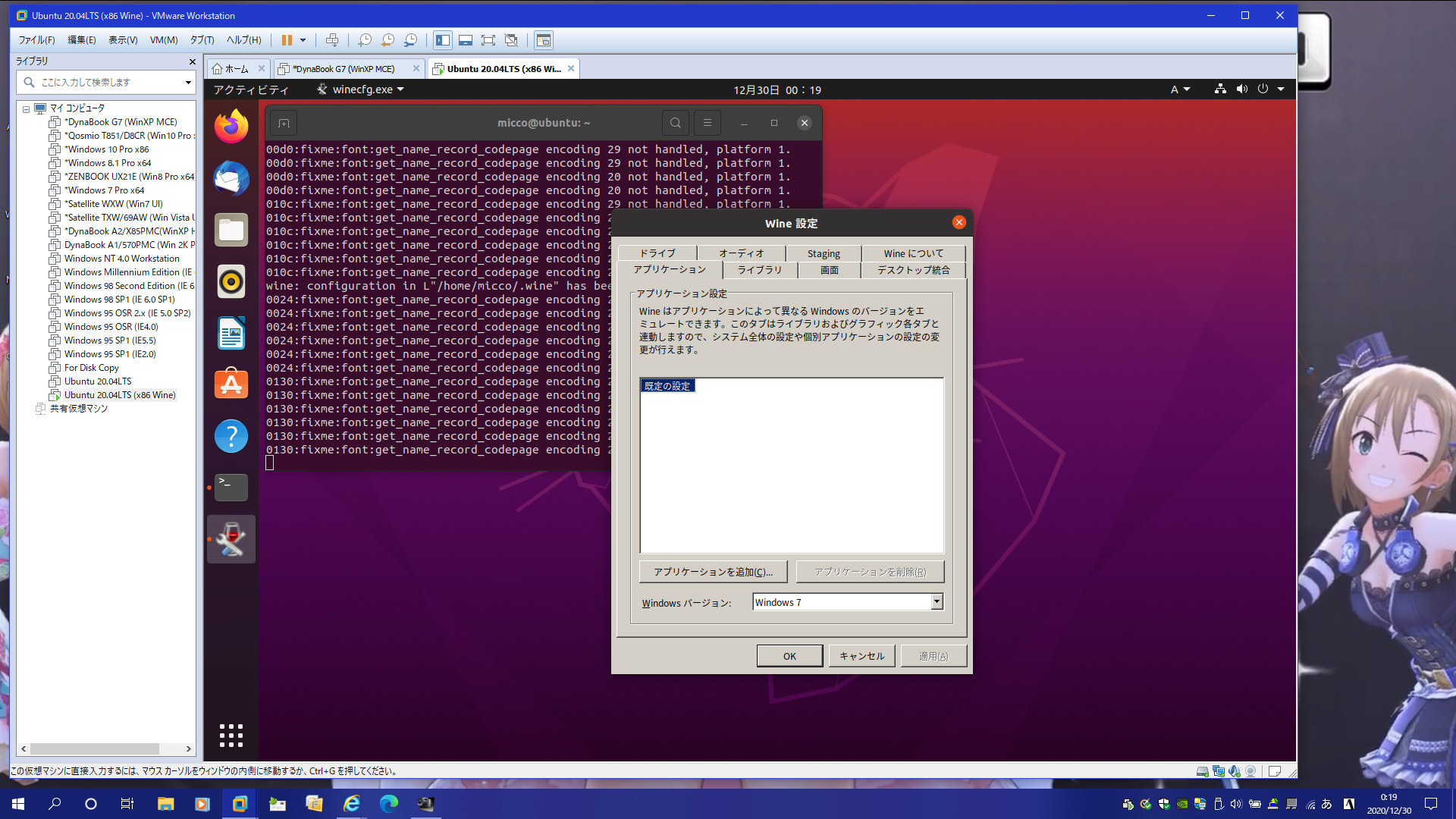
Task: Open the pause button dropdown arrow
Action: (x=303, y=40)
